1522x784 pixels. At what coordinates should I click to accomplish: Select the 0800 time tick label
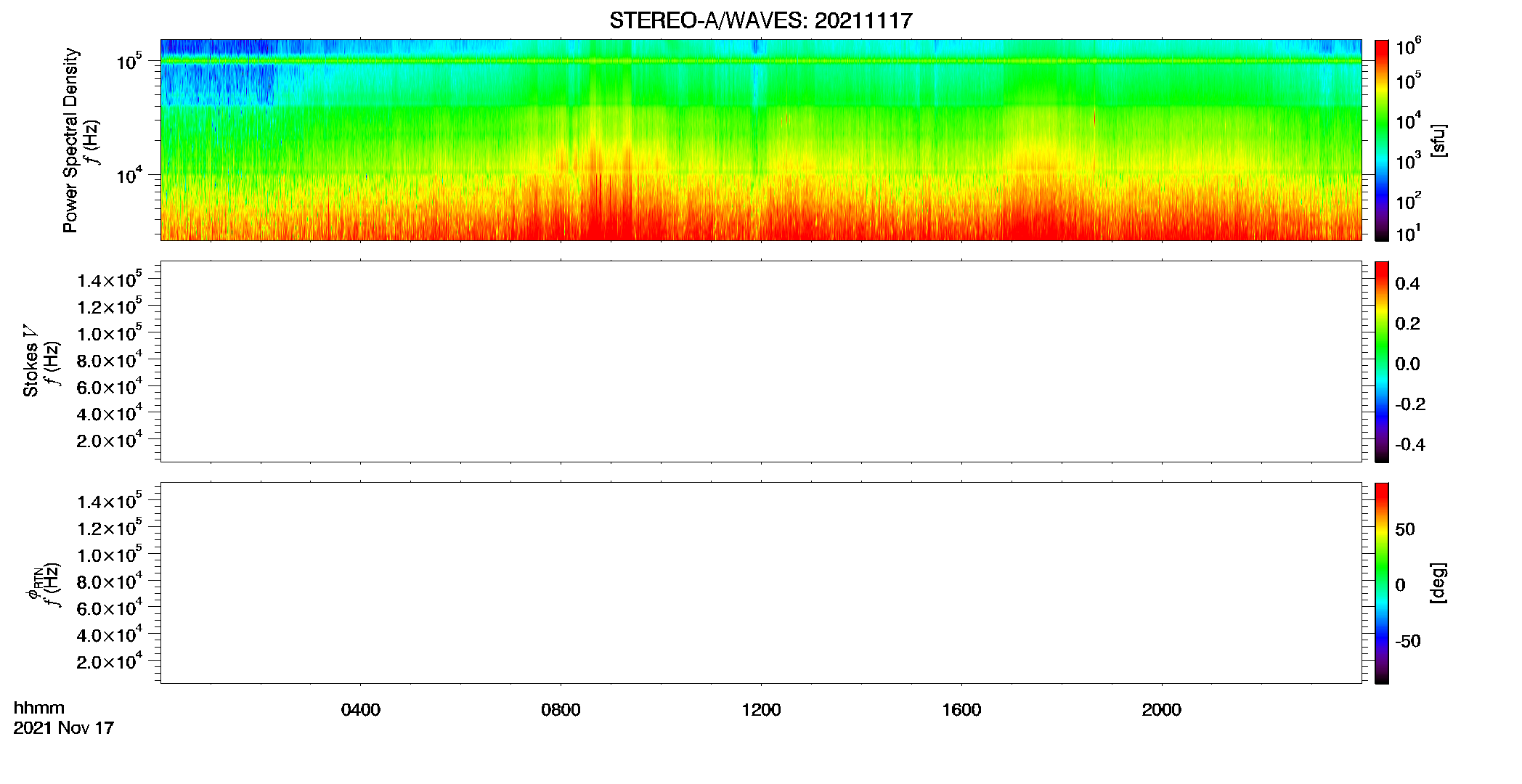pyautogui.click(x=561, y=710)
